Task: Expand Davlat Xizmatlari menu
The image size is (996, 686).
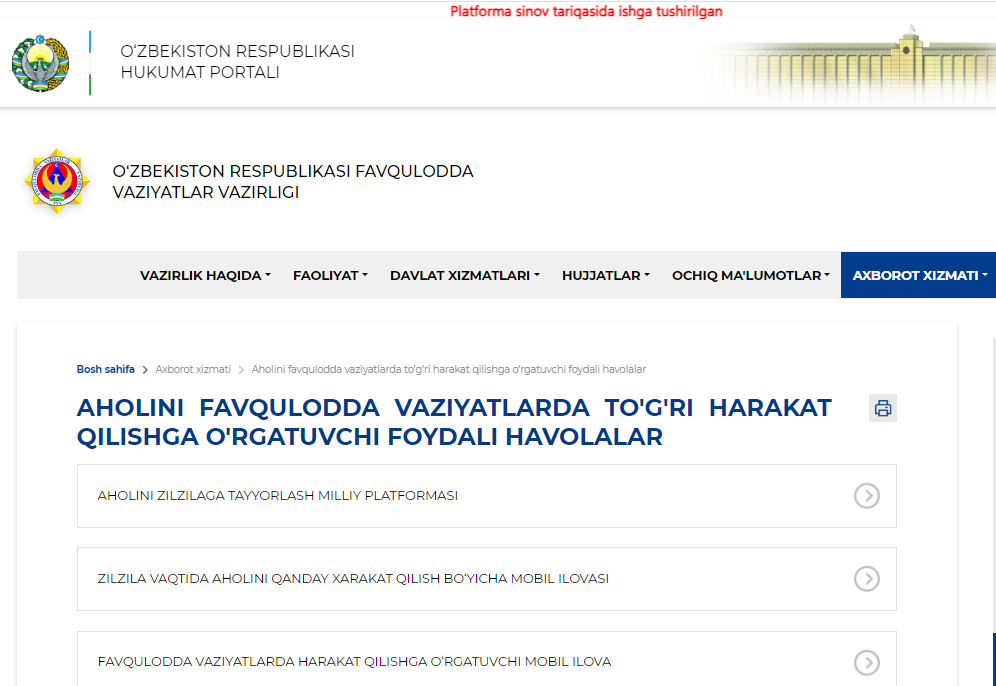Action: 464,275
